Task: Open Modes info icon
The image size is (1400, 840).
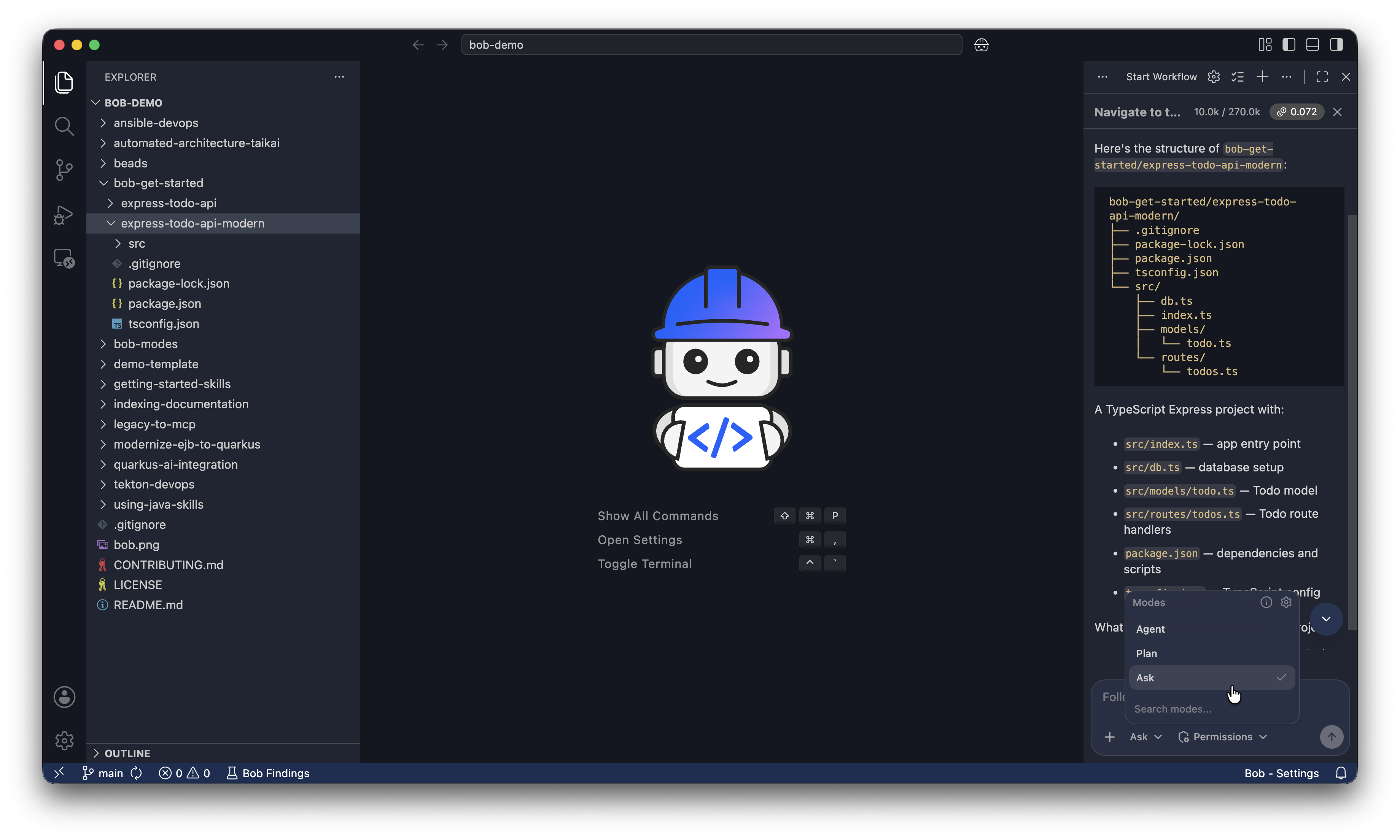Action: pos(1266,602)
